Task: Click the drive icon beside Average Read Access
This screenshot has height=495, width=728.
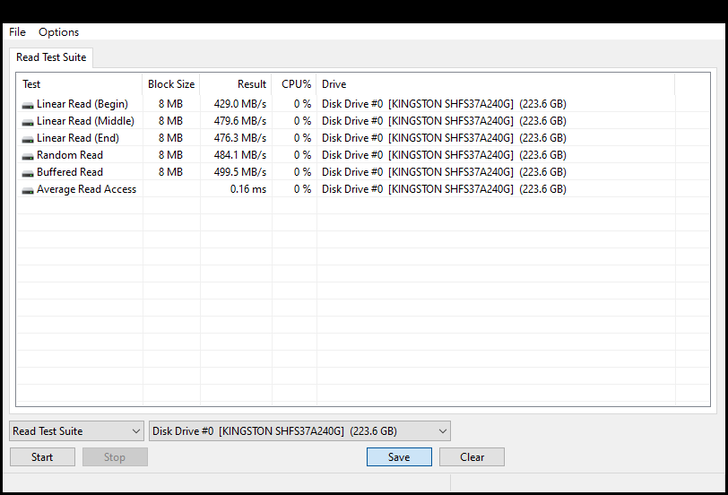Action: pyautogui.click(x=28, y=190)
